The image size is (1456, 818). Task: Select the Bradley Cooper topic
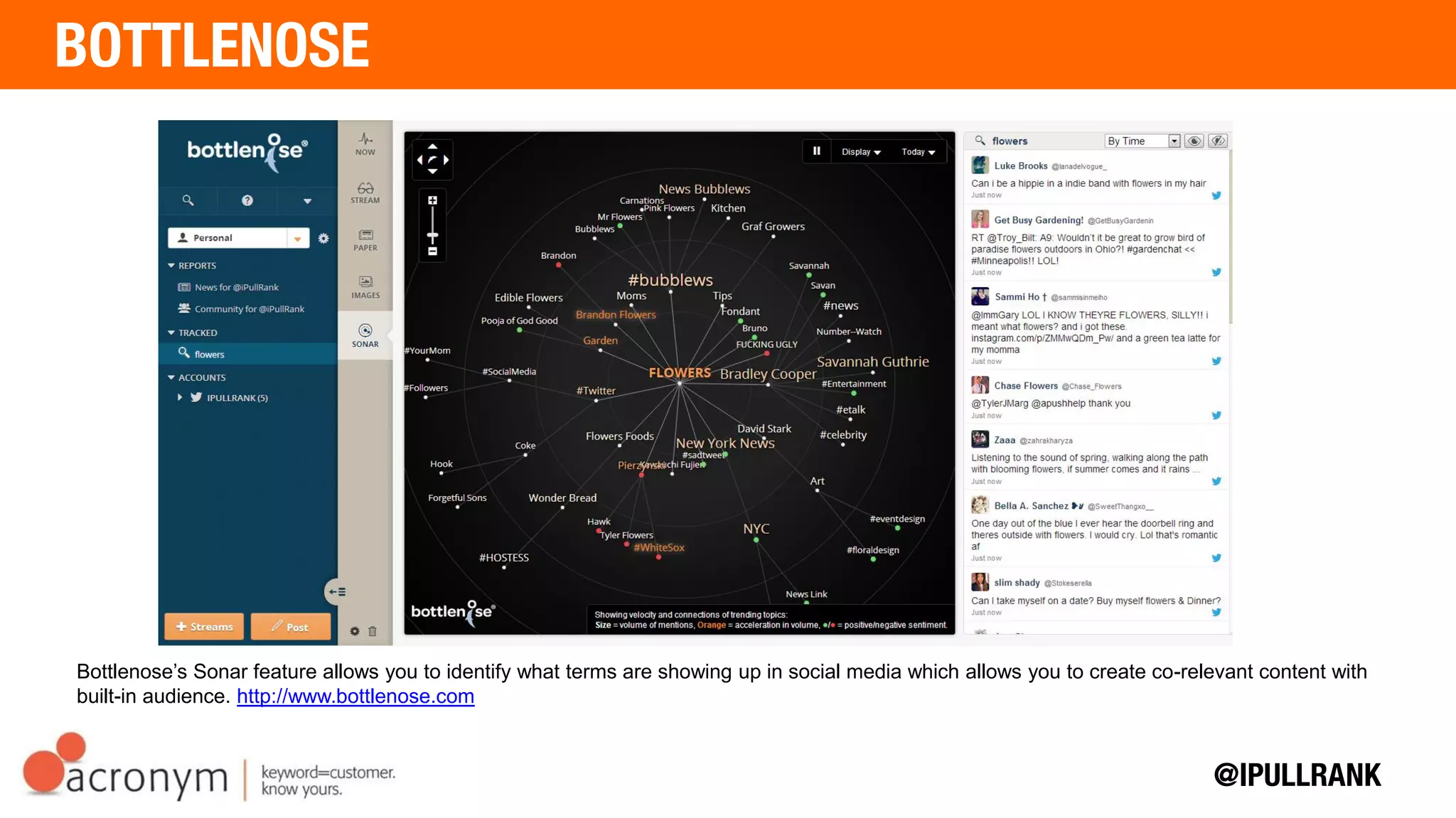pos(768,374)
